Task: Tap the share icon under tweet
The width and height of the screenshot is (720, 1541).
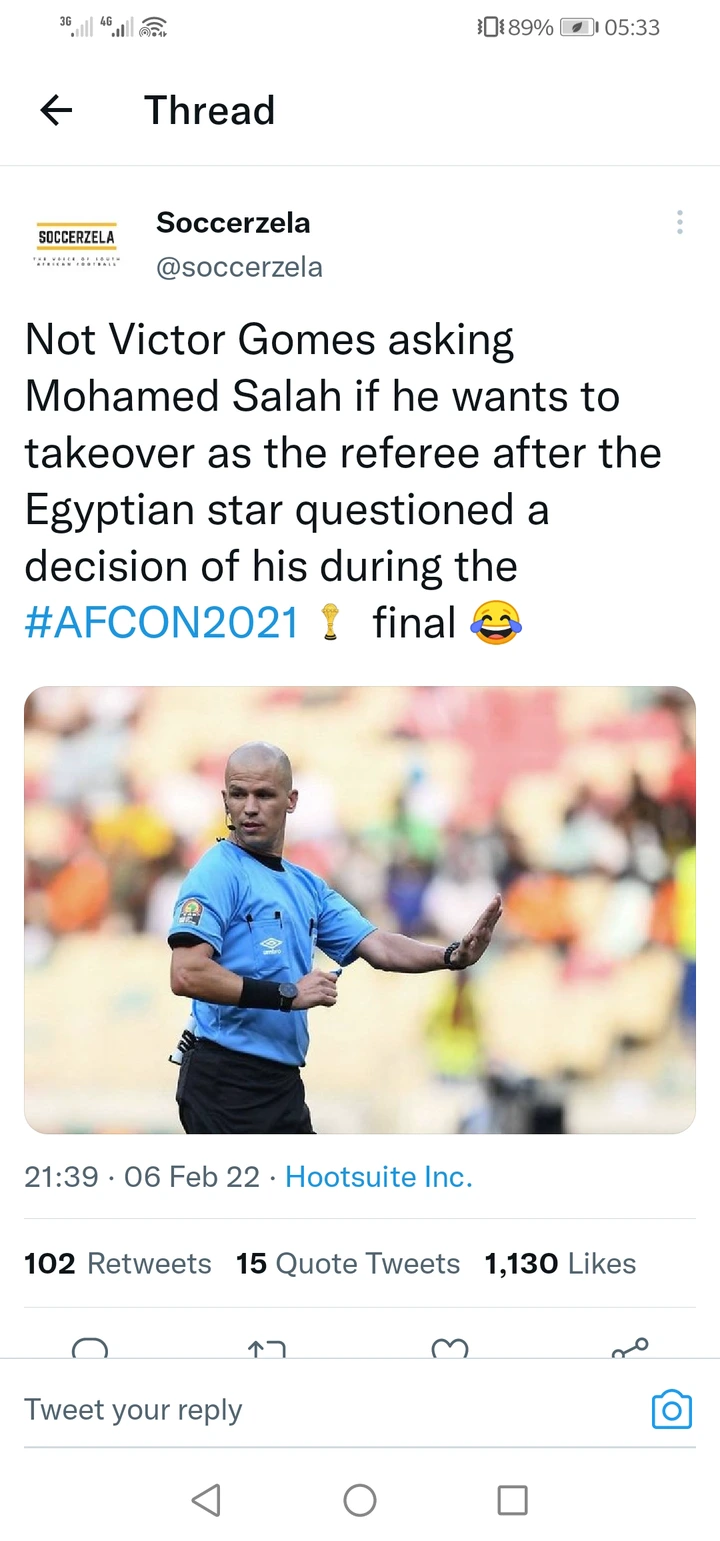Action: tap(630, 1348)
